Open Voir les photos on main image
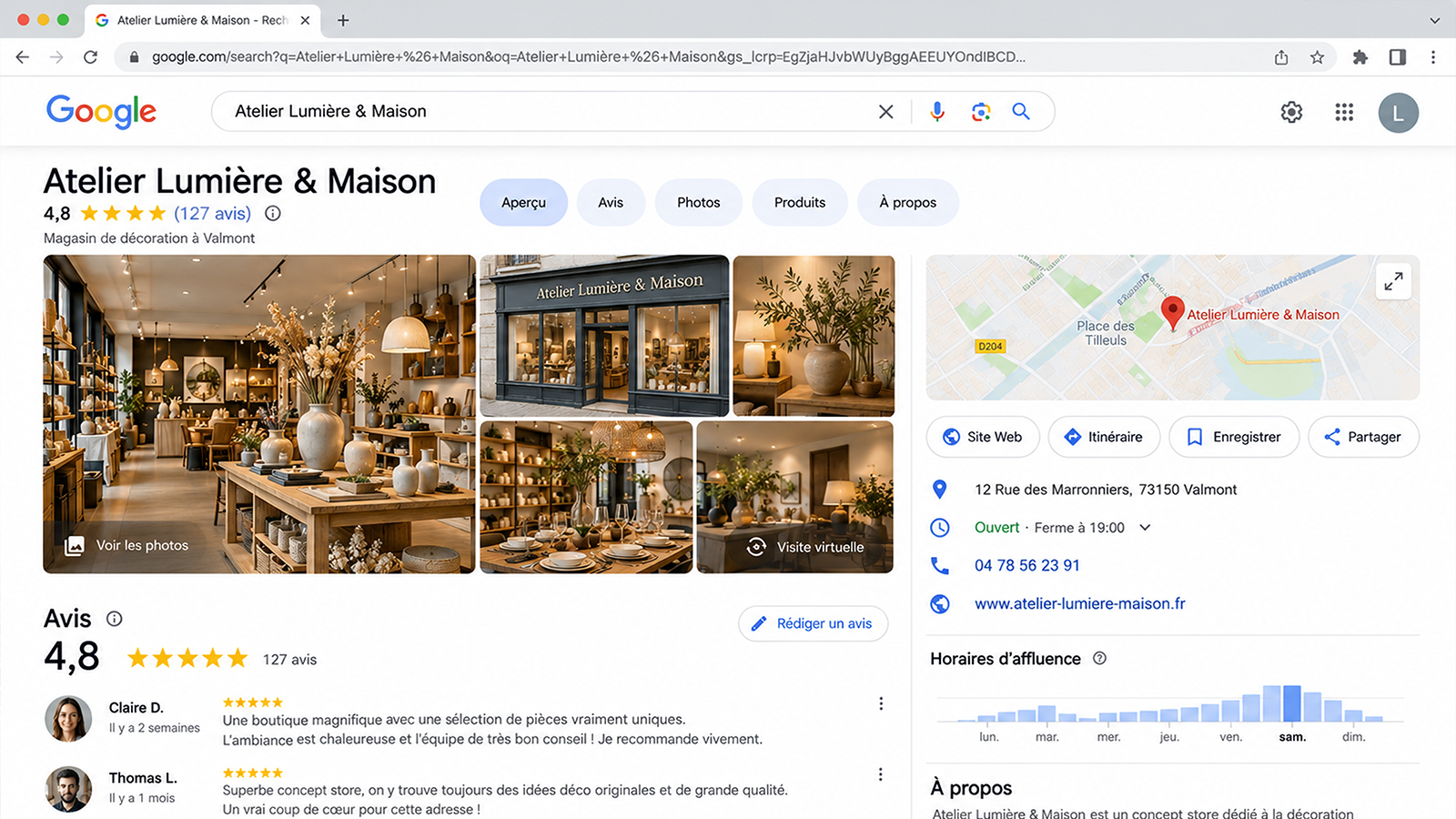 (x=126, y=545)
